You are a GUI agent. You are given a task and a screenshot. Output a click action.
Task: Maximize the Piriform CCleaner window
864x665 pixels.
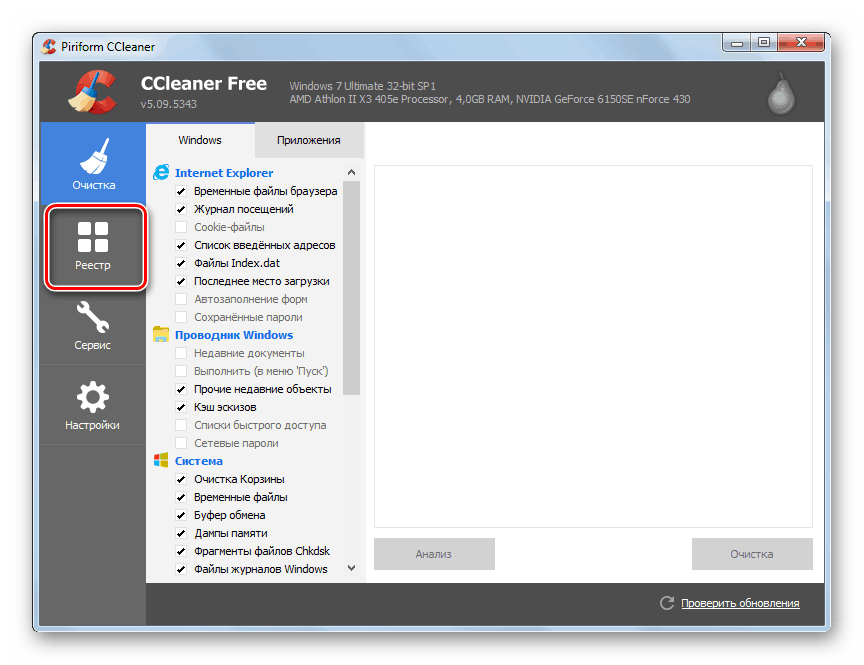[764, 43]
